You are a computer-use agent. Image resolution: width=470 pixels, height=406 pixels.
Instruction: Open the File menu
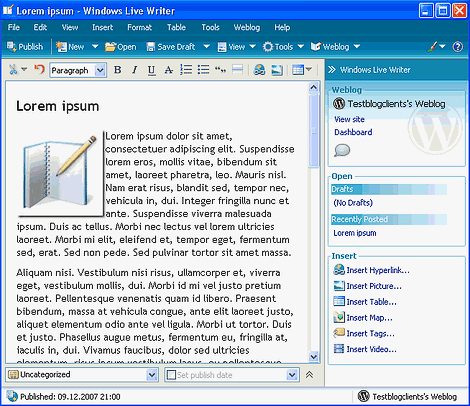point(14,27)
